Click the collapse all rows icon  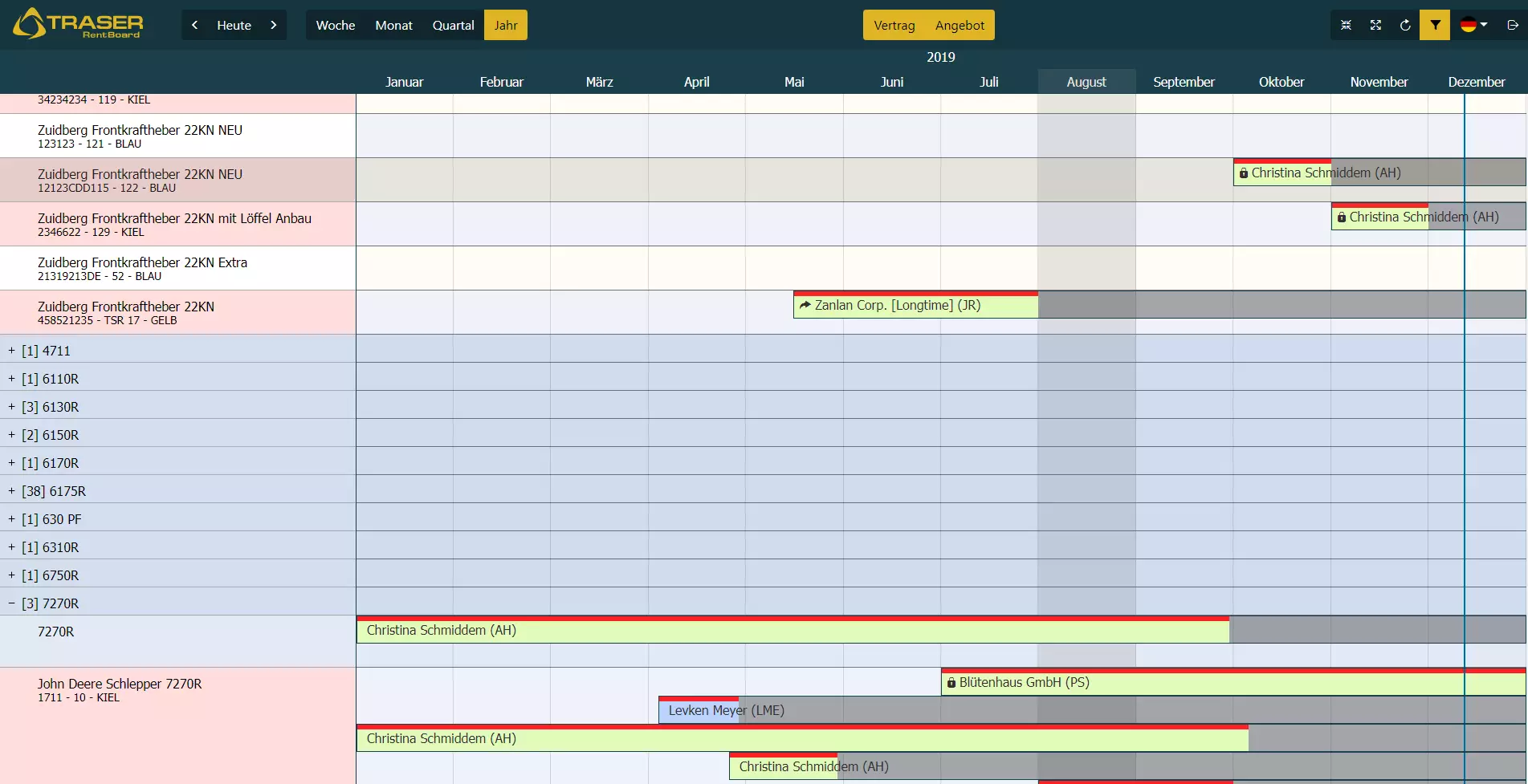point(1346,25)
